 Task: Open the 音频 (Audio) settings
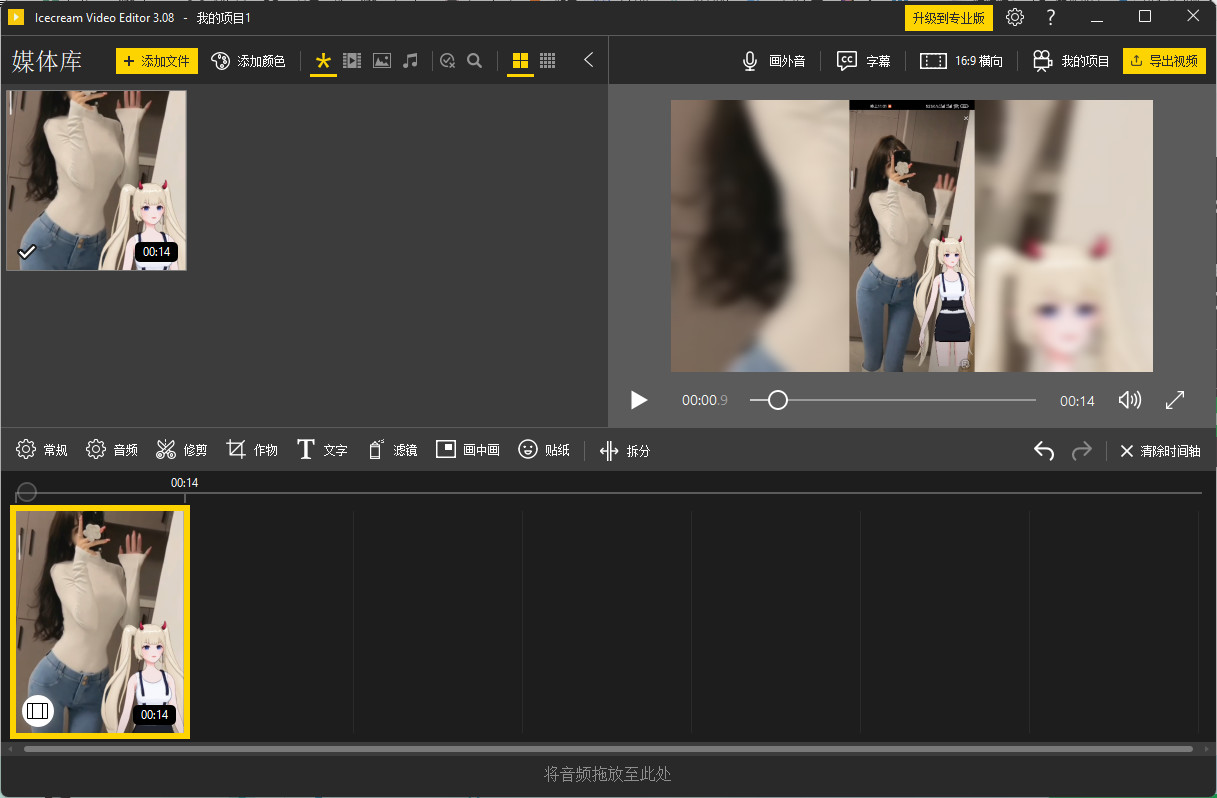coord(112,450)
